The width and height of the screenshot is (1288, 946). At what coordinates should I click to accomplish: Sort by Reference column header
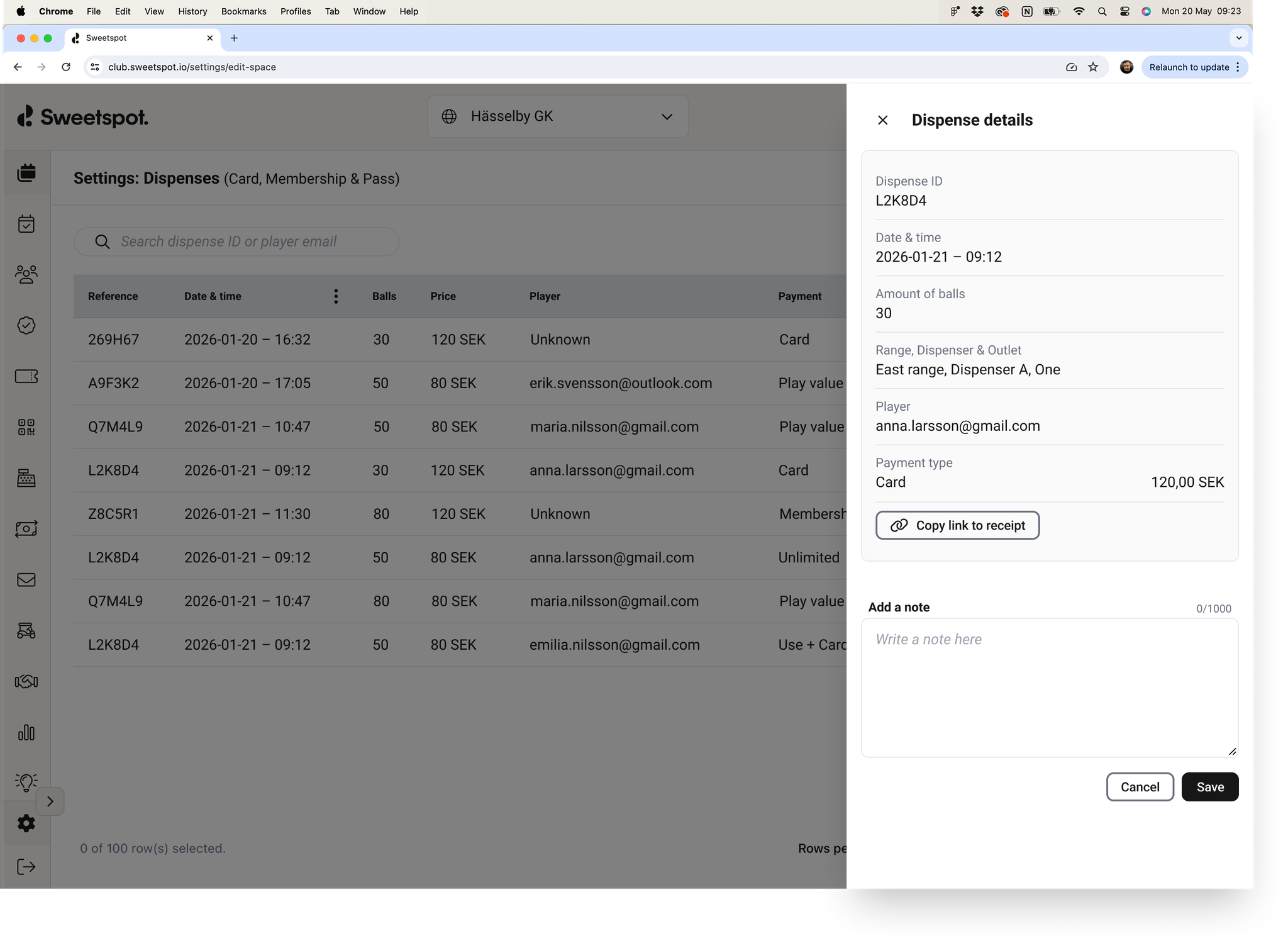113,296
